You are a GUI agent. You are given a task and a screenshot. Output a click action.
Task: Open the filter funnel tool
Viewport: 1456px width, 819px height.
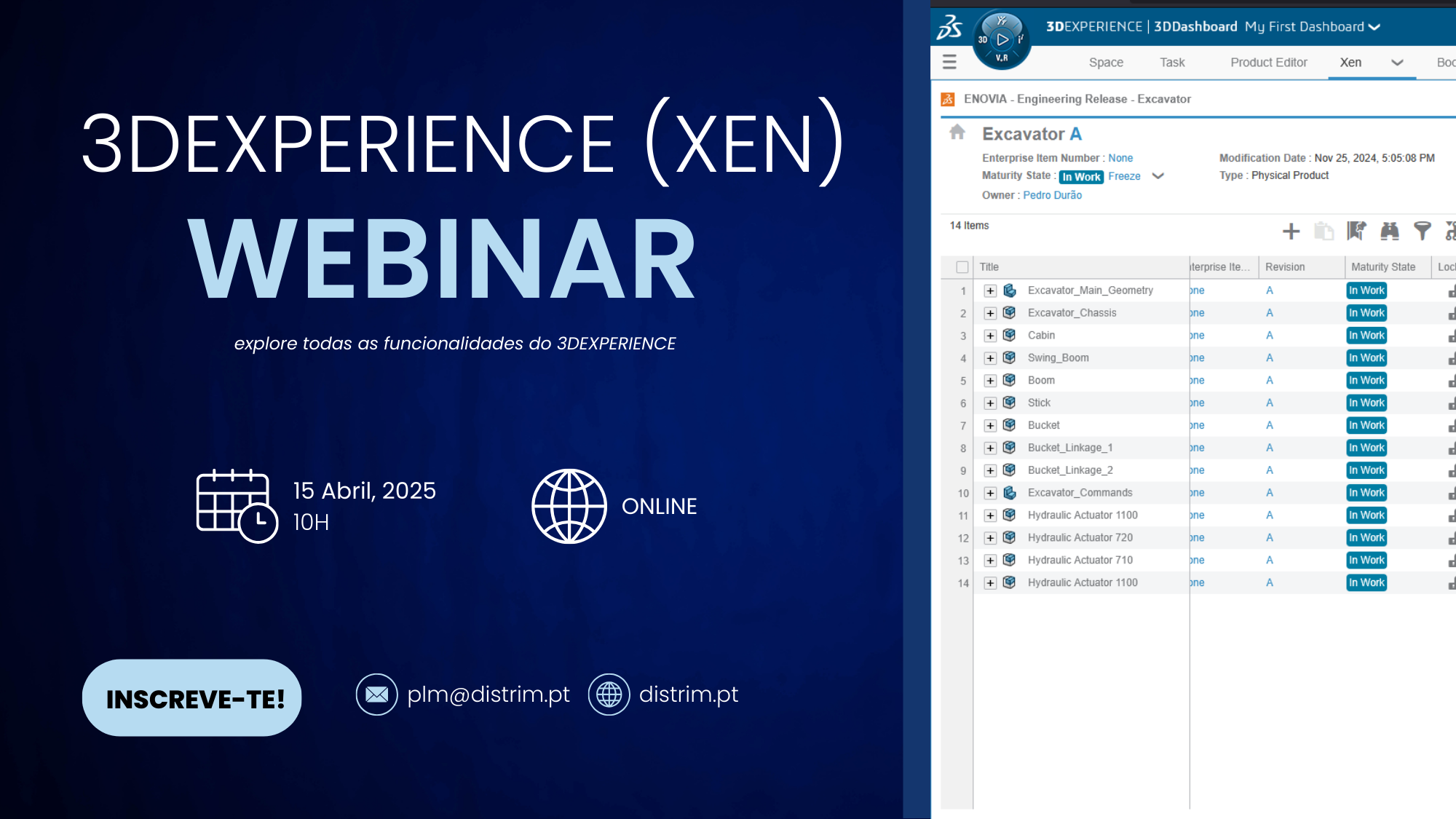1422,231
